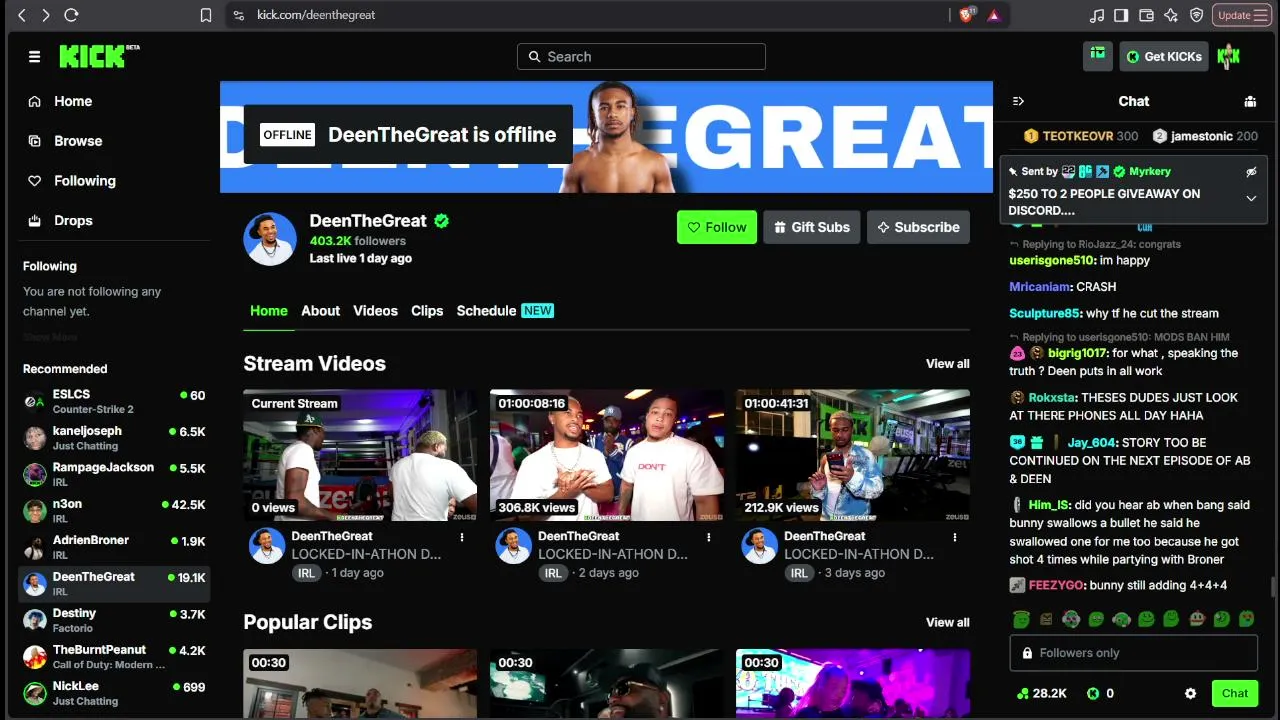The height and width of the screenshot is (720, 1280).
Task: Select the Videos tab
Action: click(x=375, y=311)
